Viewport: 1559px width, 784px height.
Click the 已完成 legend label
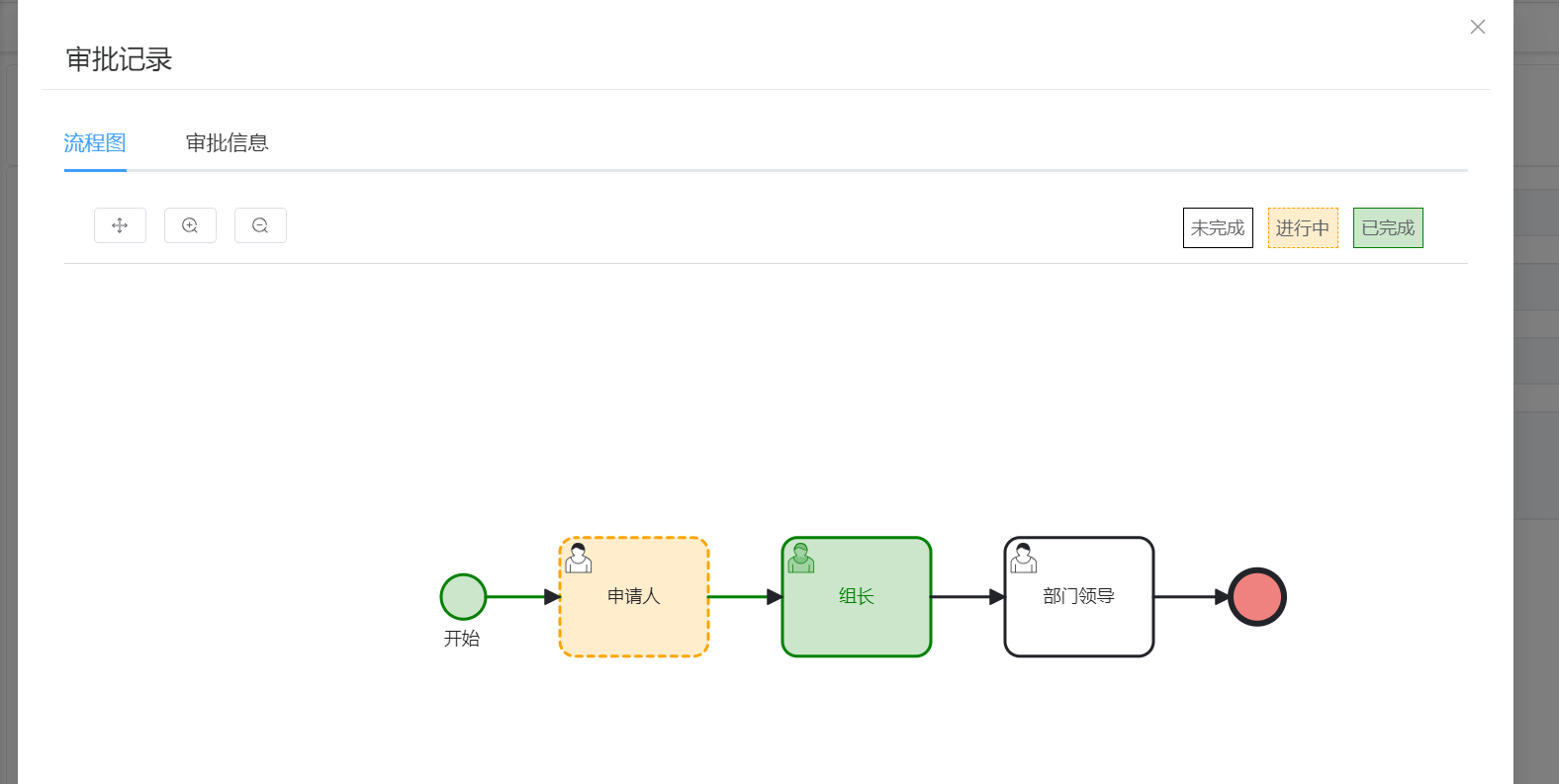1388,227
